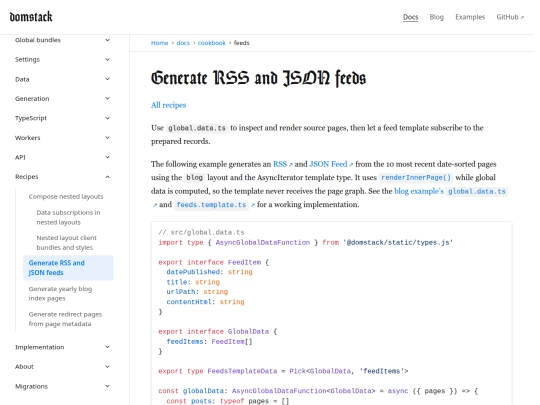Open the renderInnerPage() code link

click(416, 178)
